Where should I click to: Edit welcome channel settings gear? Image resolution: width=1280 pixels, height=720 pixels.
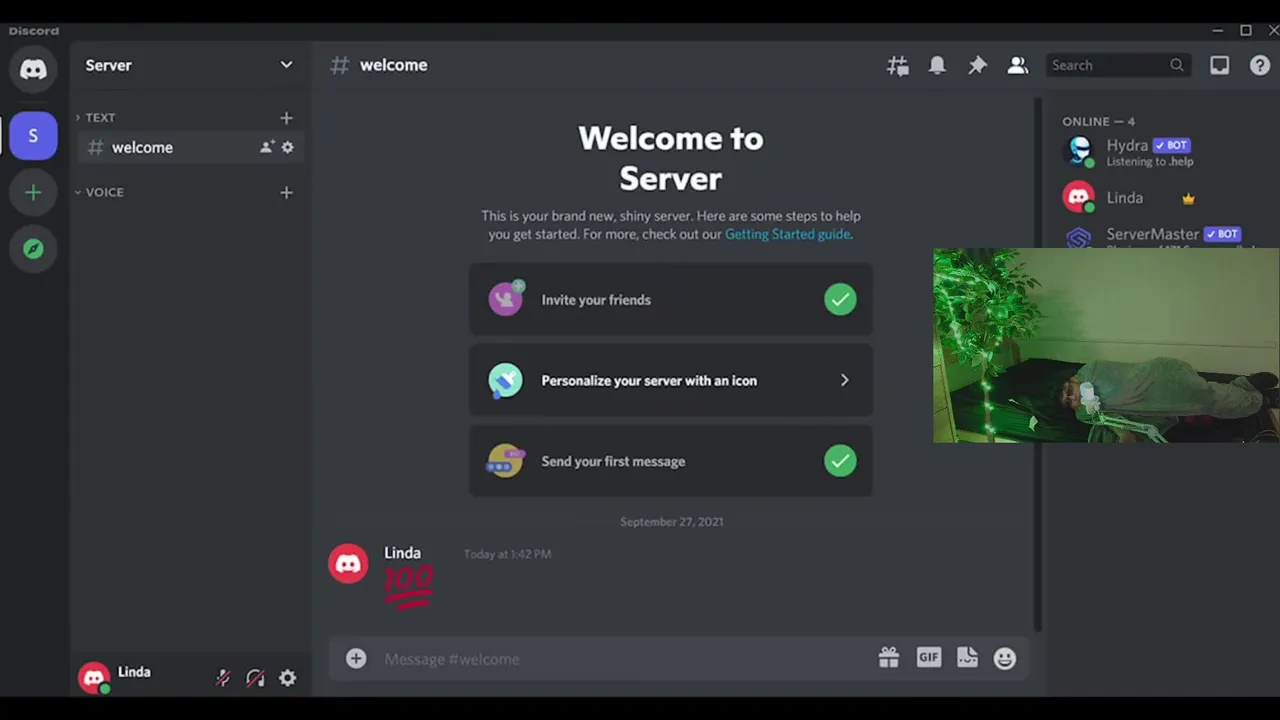[x=287, y=147]
